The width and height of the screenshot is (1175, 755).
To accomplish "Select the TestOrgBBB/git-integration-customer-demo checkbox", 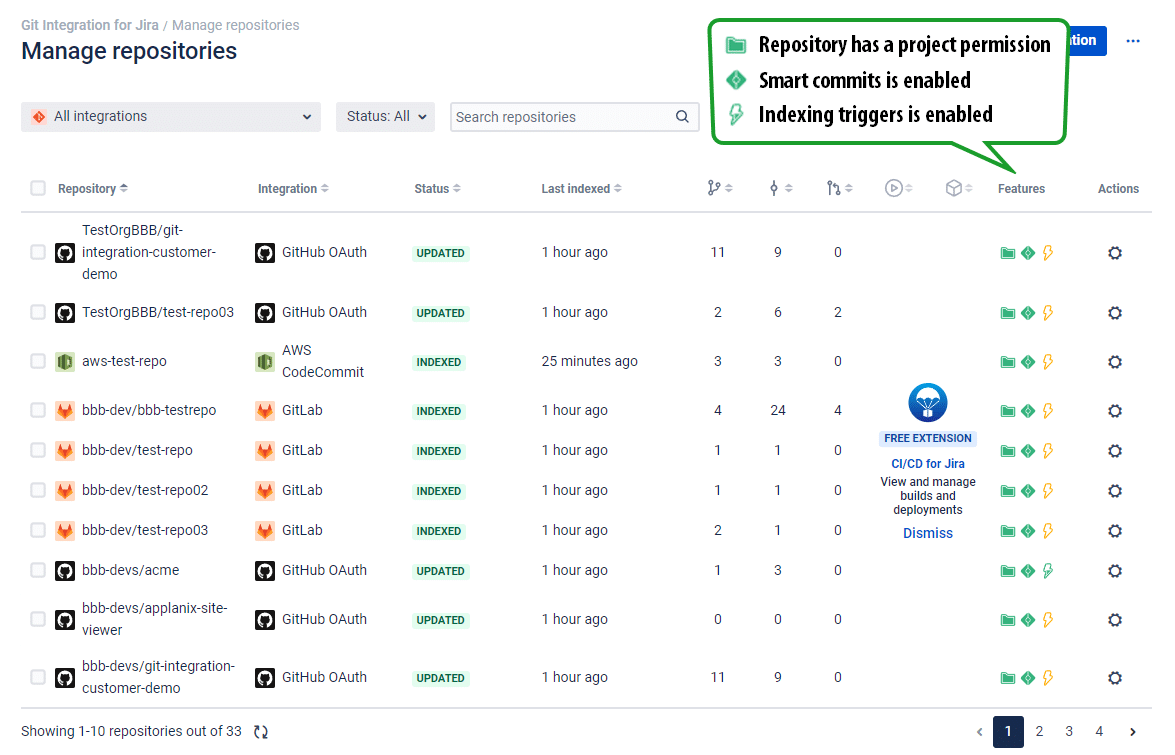I will tap(38, 252).
